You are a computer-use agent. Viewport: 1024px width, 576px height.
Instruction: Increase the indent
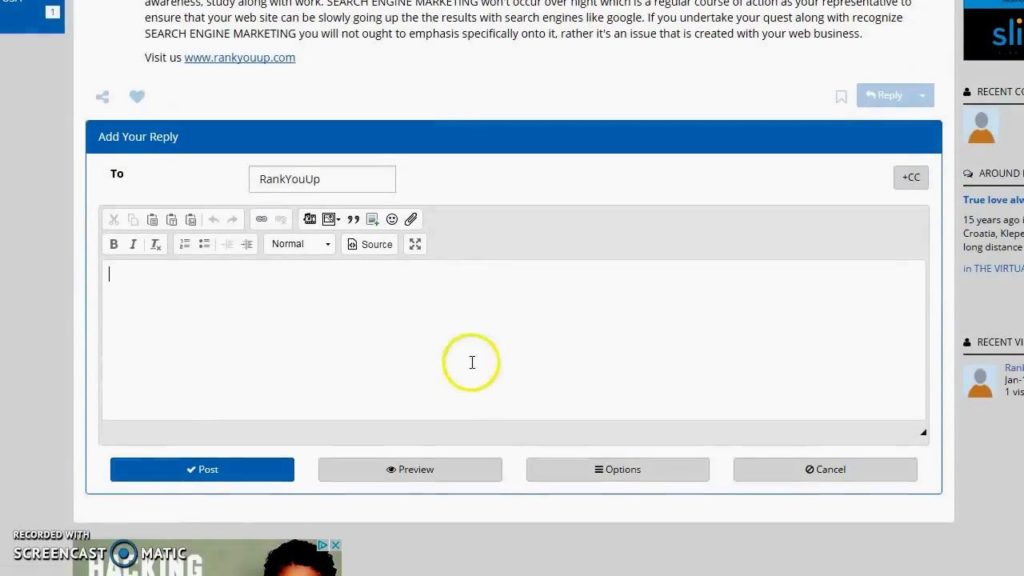click(247, 244)
